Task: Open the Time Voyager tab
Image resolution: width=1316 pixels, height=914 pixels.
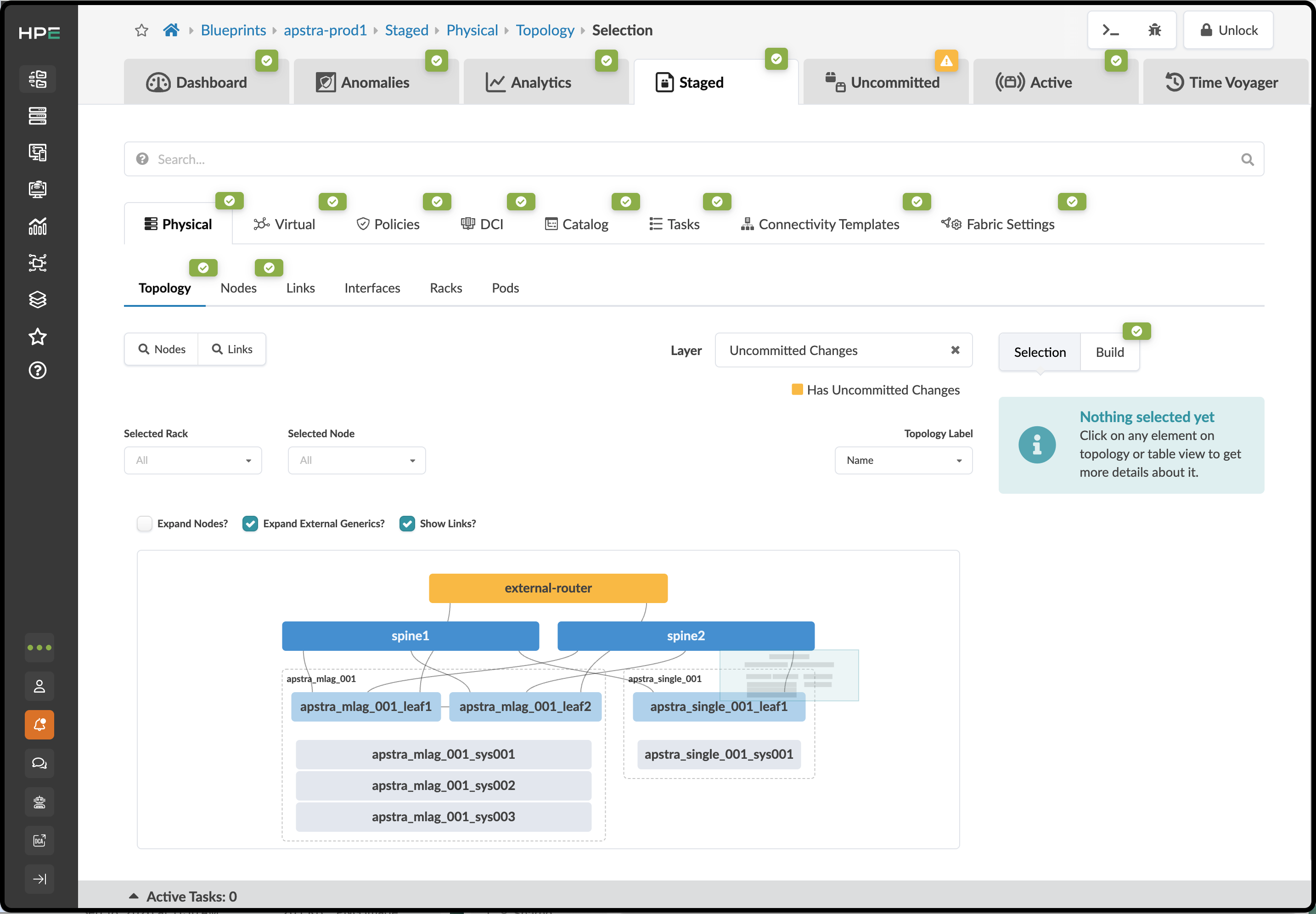Action: tap(1225, 83)
